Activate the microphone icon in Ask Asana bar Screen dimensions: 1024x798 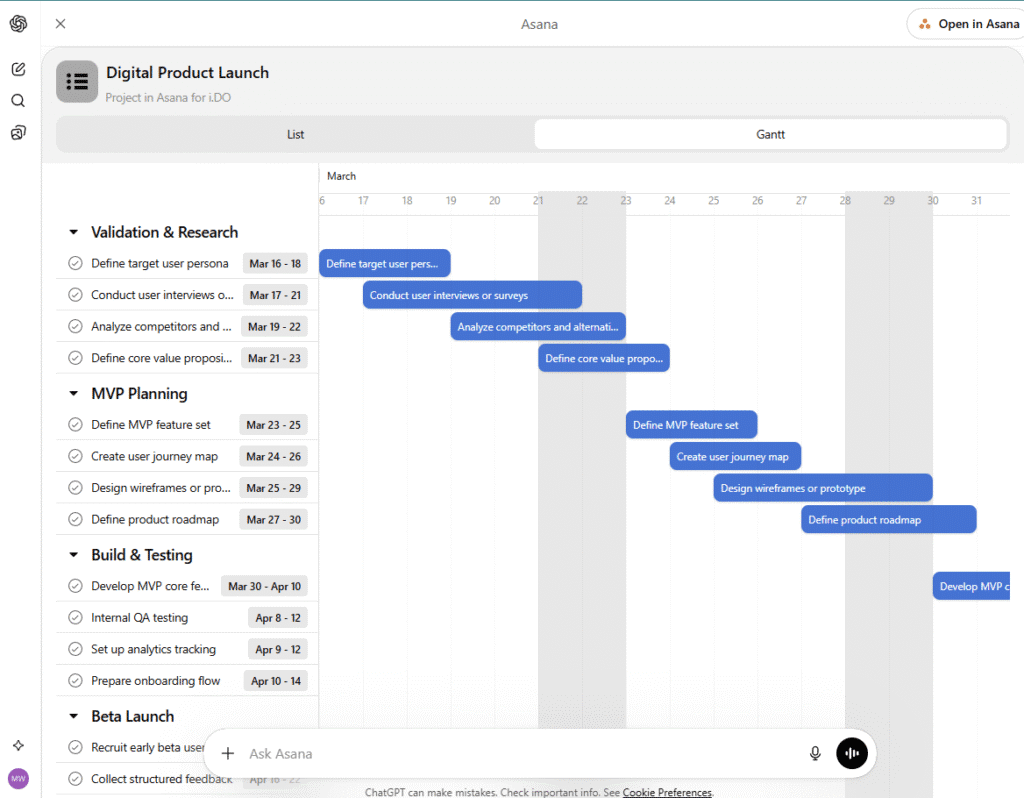pyautogui.click(x=814, y=753)
